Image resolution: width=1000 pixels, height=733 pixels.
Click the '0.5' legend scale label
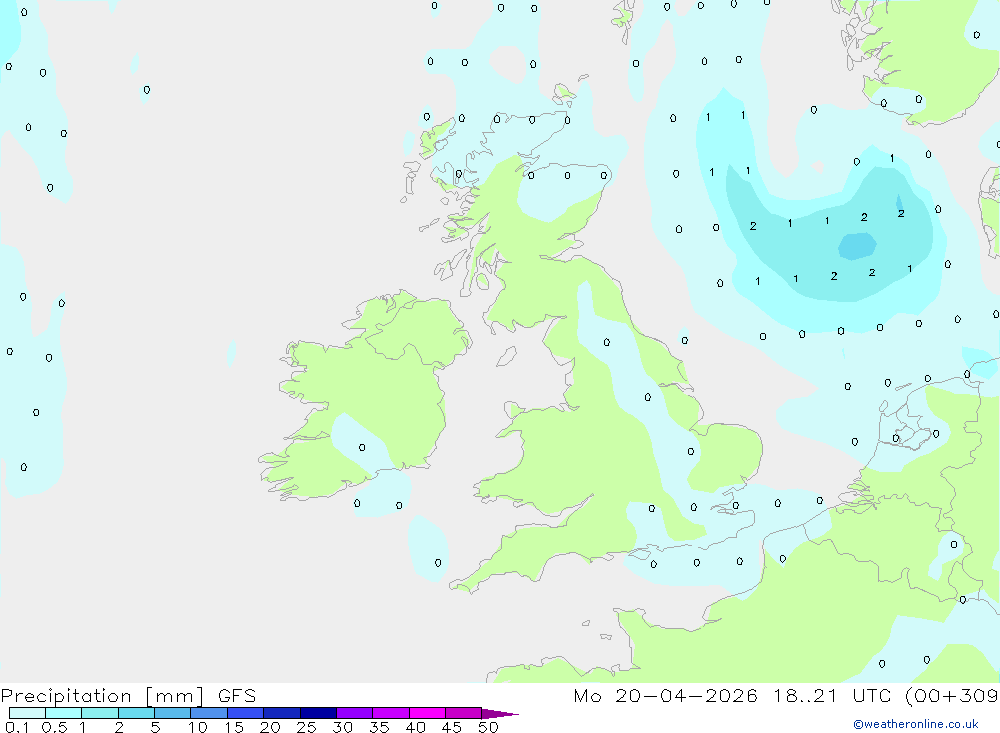(55, 727)
